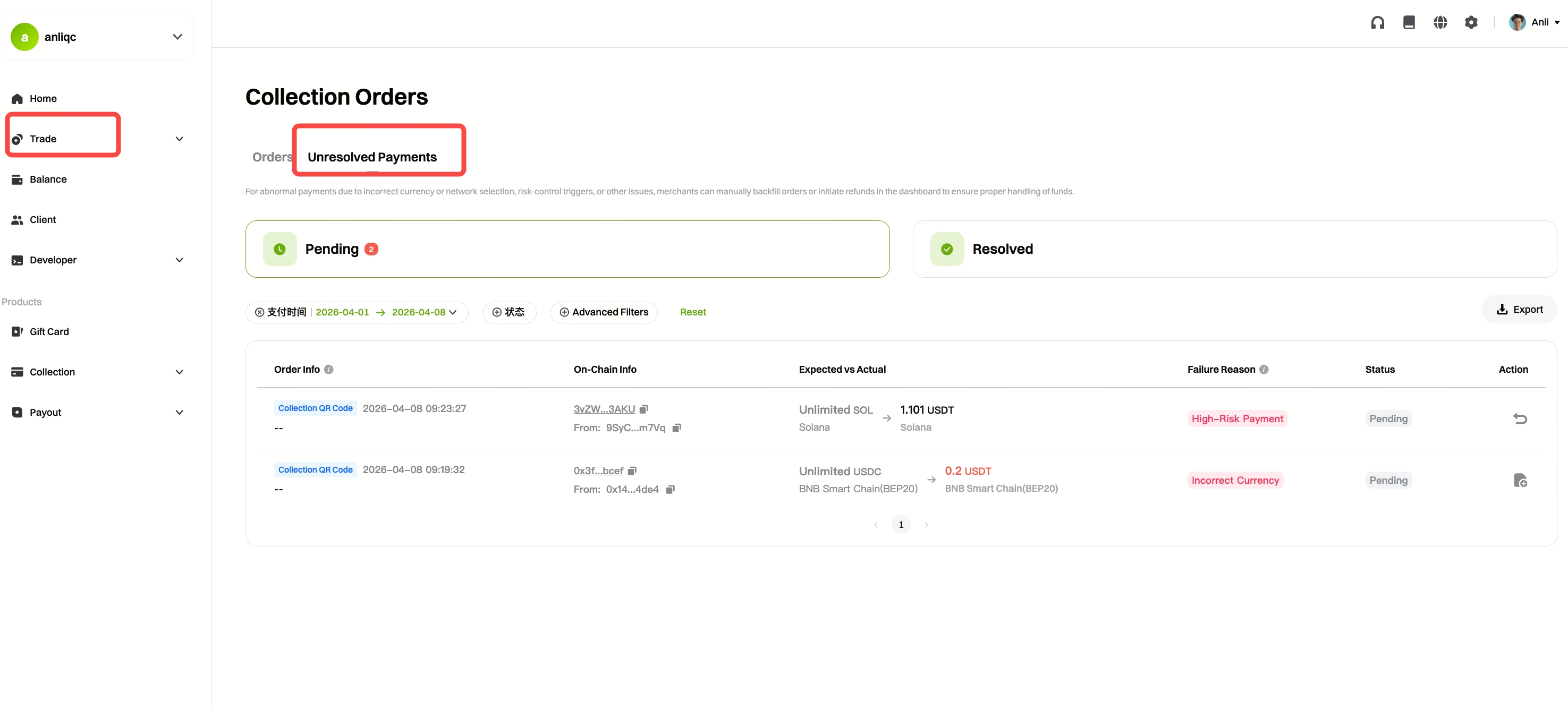Click backfill order icon for Incorrect Currency row
The height and width of the screenshot is (710, 1568).
1519,480
